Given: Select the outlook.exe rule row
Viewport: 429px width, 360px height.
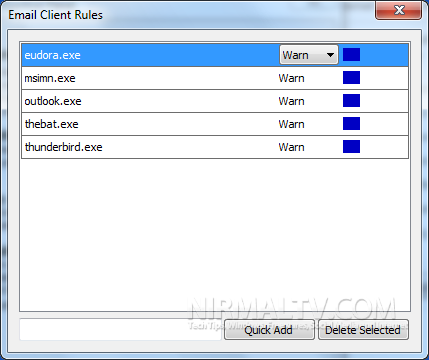Looking at the screenshot, I should click(x=215, y=101).
